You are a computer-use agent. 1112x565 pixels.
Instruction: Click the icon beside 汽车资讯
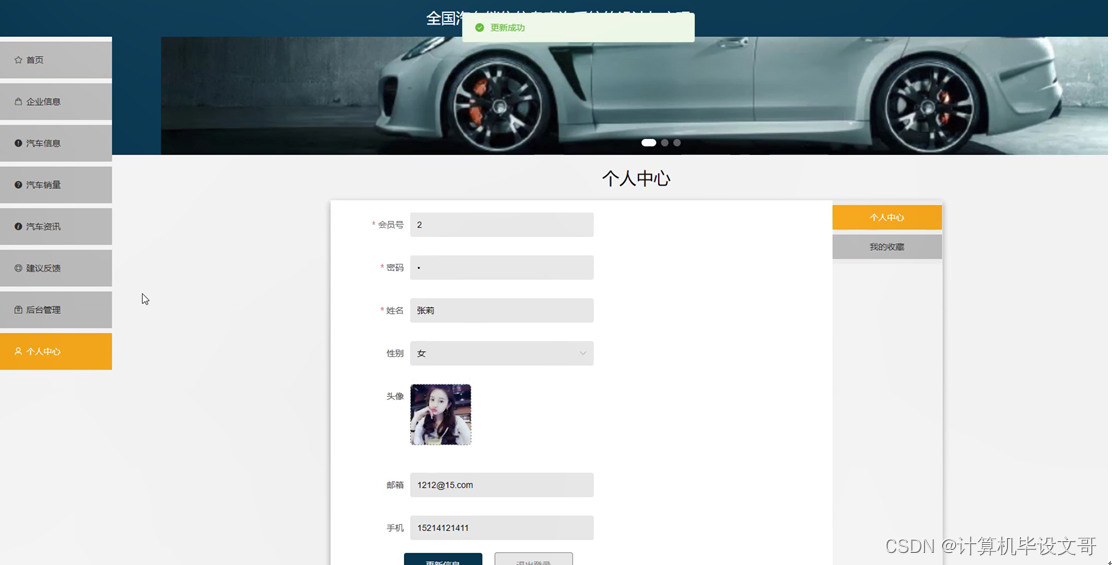[18, 227]
